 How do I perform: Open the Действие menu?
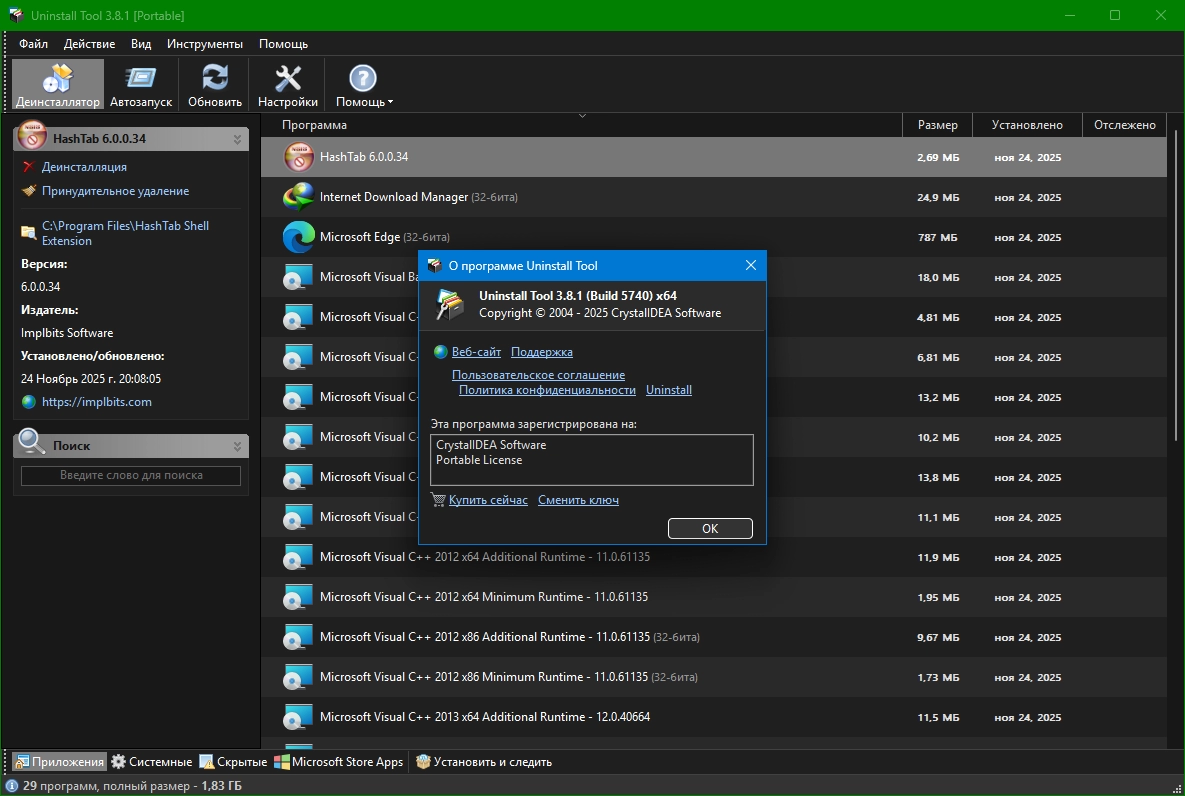(89, 44)
